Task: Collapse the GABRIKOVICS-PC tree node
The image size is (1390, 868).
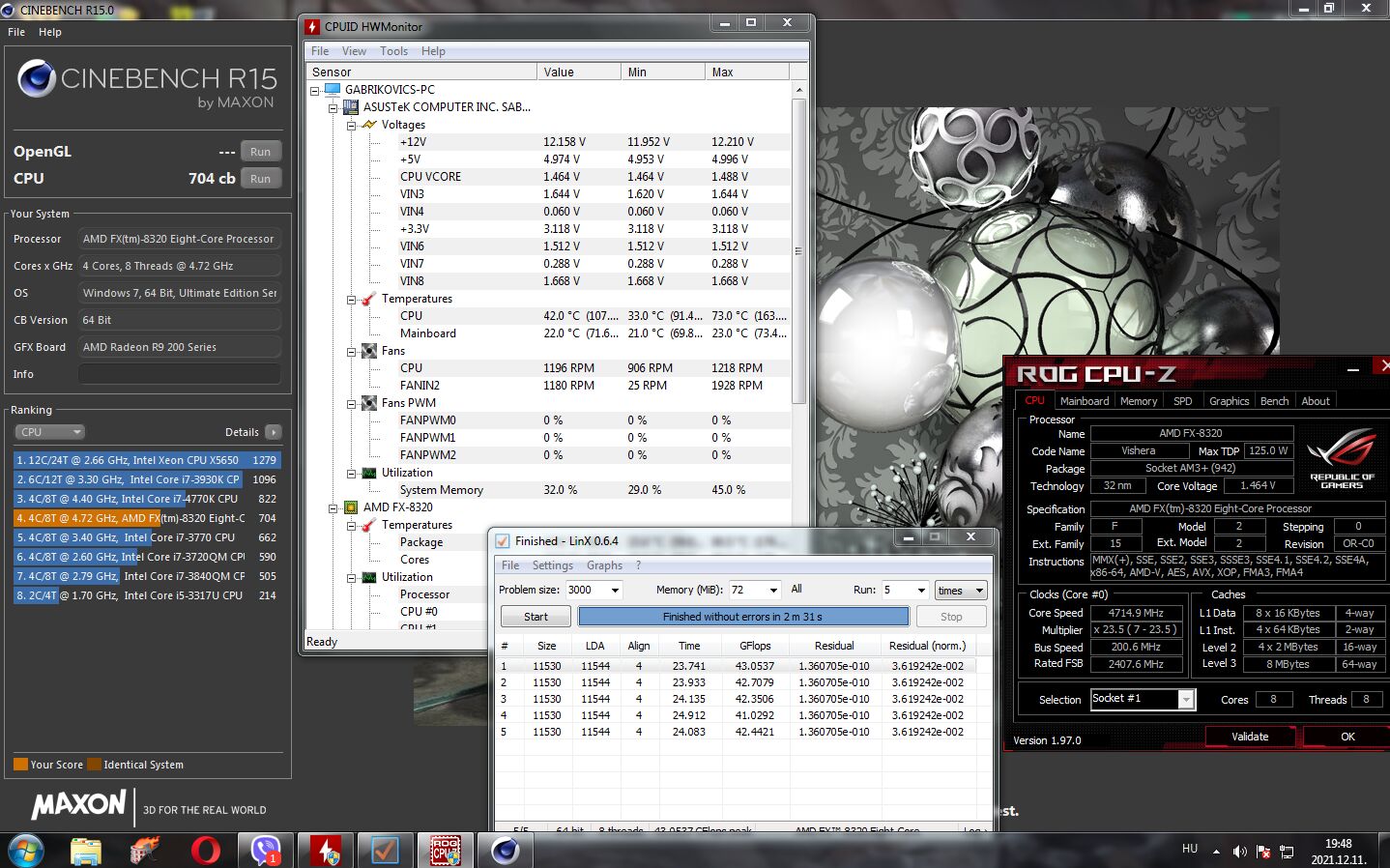Action: click(314, 90)
